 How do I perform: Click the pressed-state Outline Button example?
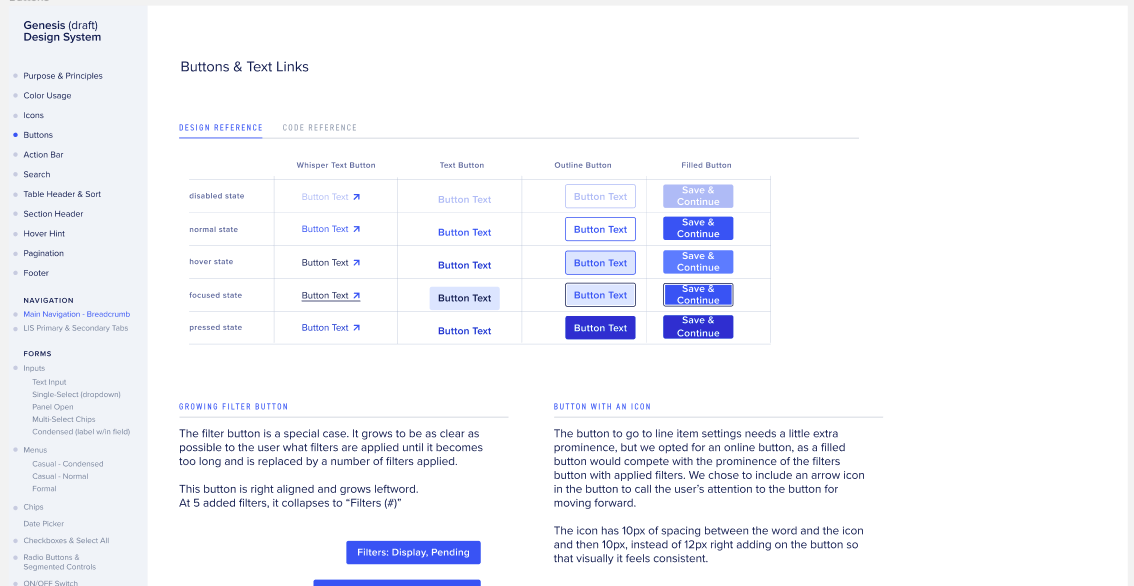(x=600, y=328)
